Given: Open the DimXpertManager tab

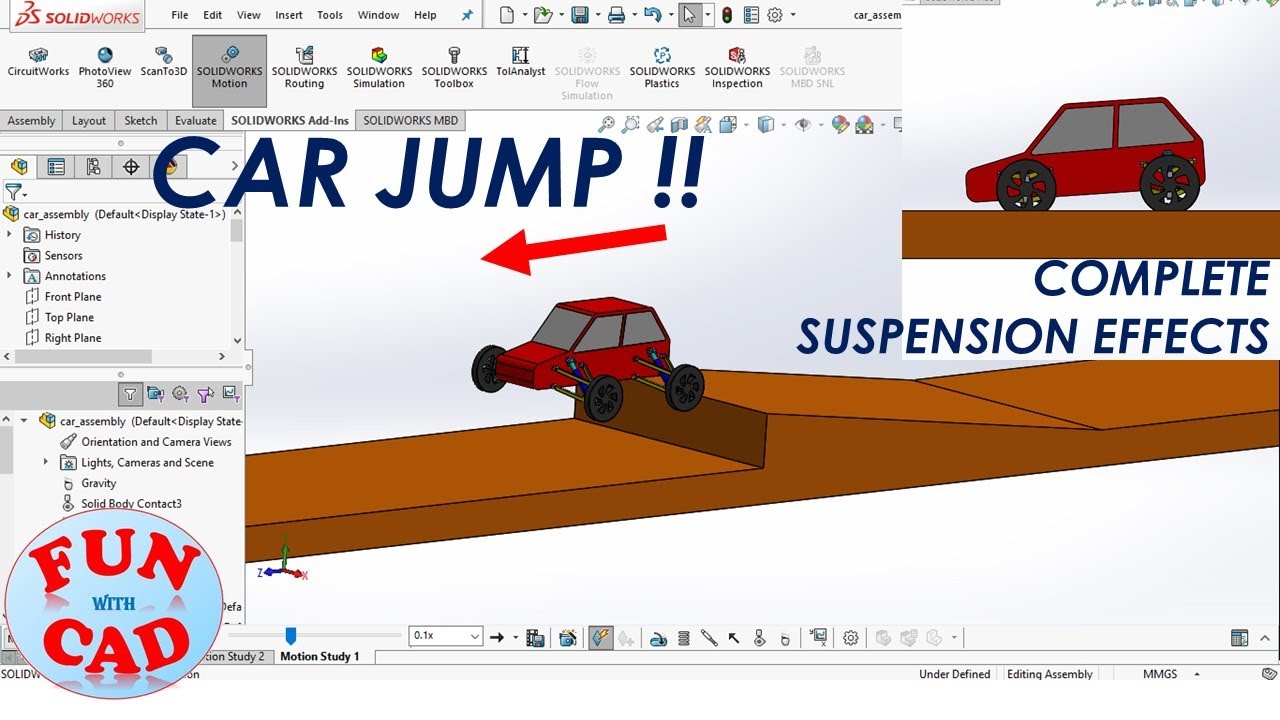Looking at the screenshot, I should [131, 166].
